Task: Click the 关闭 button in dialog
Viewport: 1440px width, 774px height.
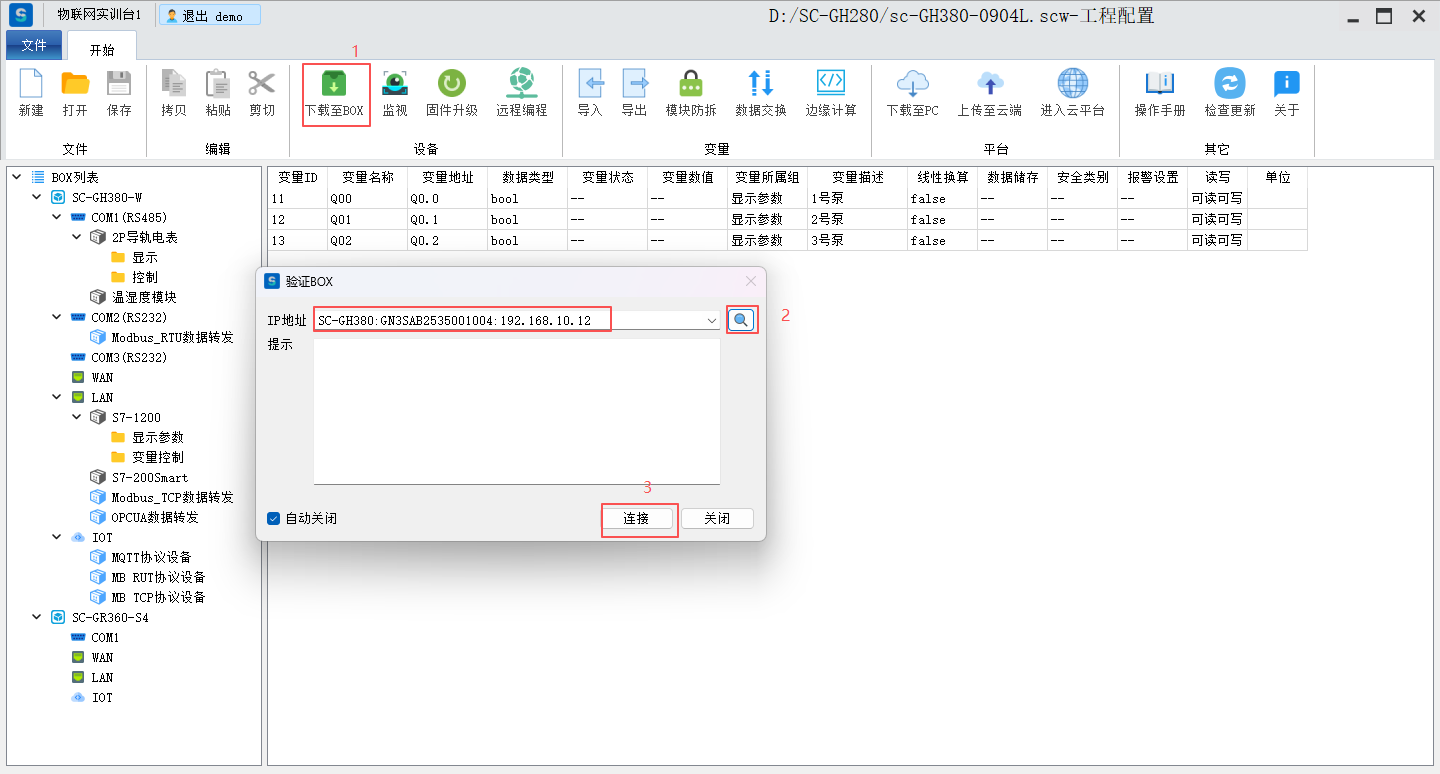Action: click(717, 519)
